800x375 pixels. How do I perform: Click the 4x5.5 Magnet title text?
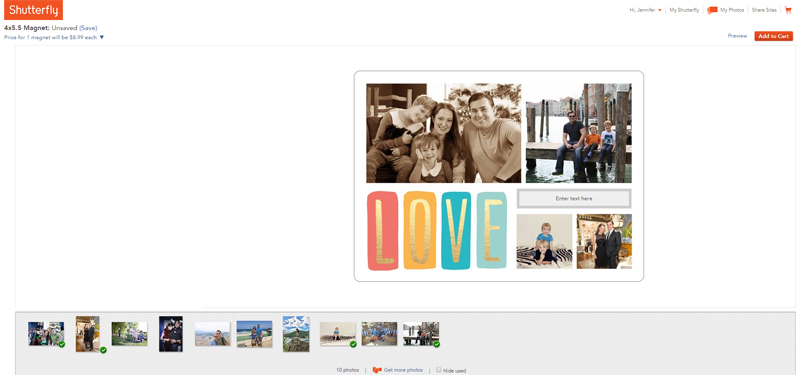pos(27,28)
